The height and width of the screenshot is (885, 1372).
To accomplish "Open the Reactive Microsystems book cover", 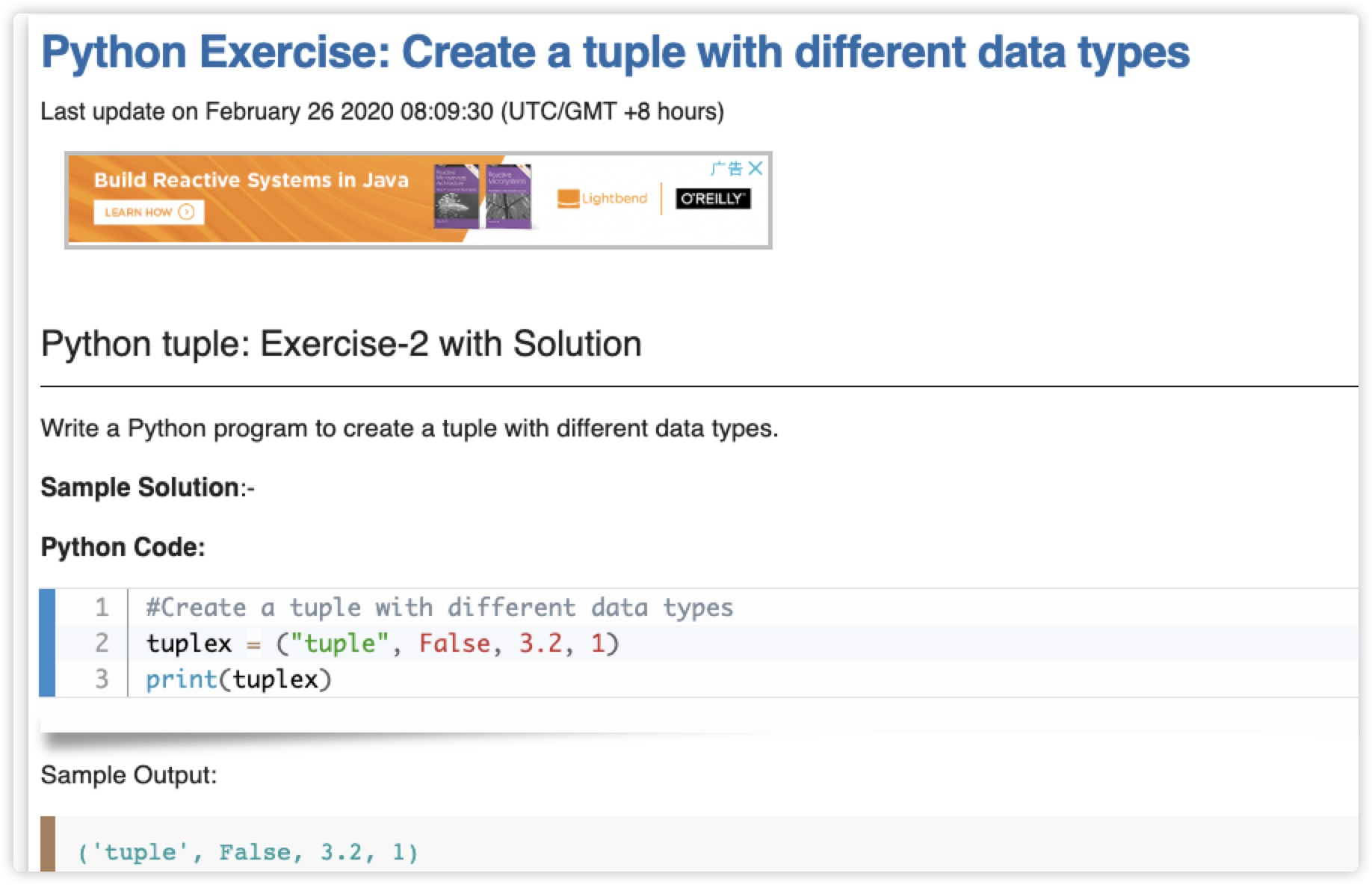I will tap(508, 196).
